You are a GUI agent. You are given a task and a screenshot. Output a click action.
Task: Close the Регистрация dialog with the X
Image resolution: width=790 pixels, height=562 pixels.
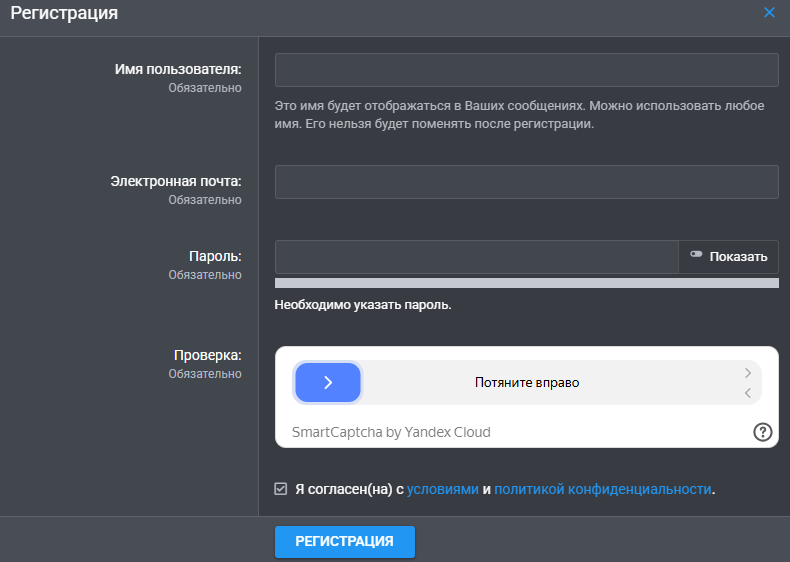[x=769, y=13]
